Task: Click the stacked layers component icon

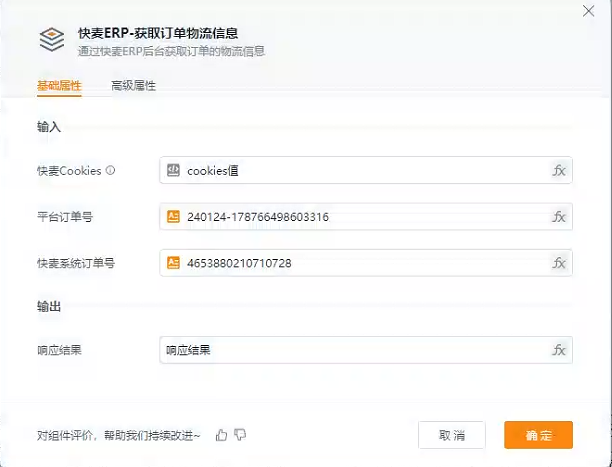Action: (52, 39)
